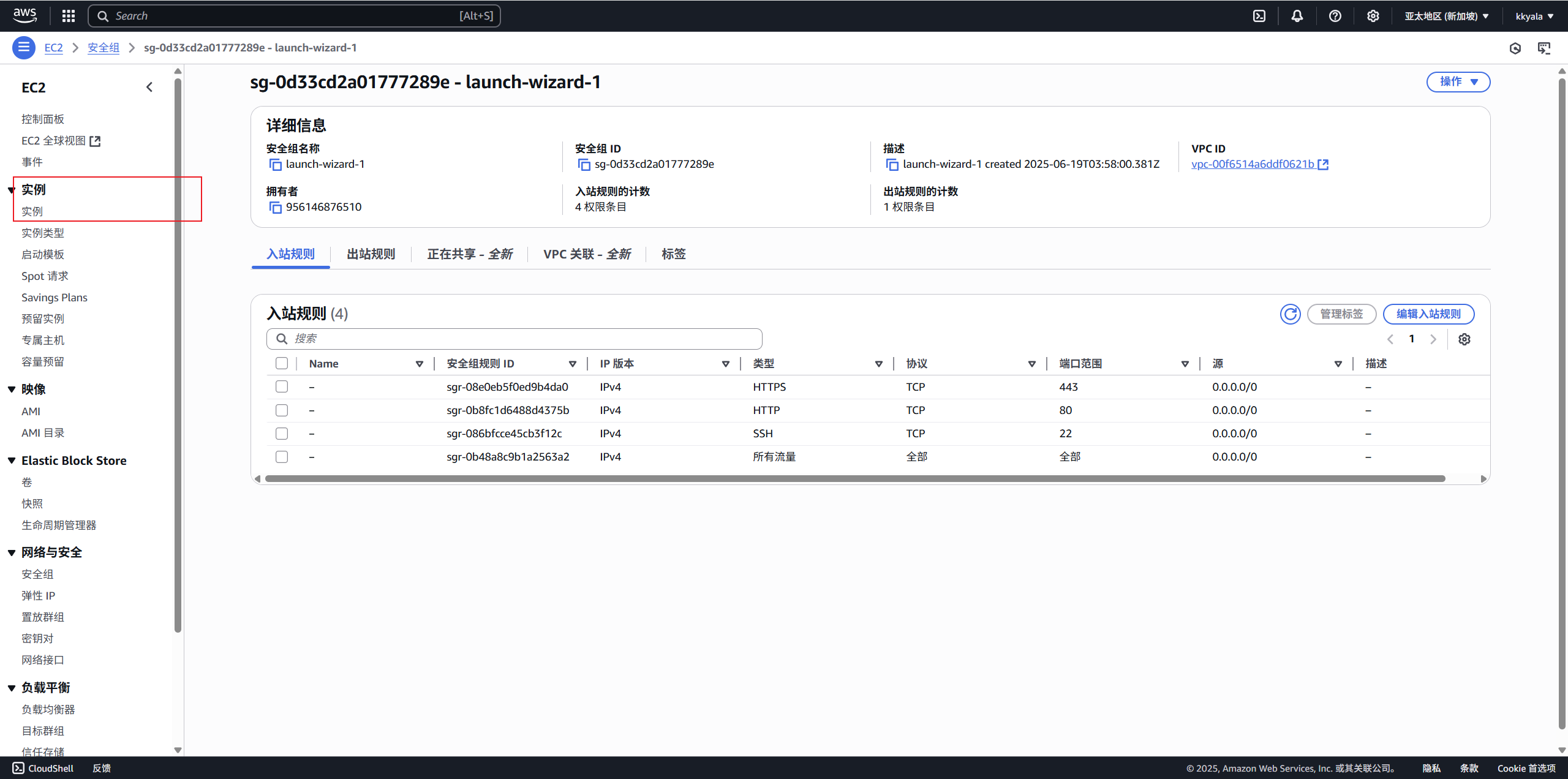Screen dimensions: 1568x779
Task: Collapse the 实例 sidebar section
Action: 12,190
